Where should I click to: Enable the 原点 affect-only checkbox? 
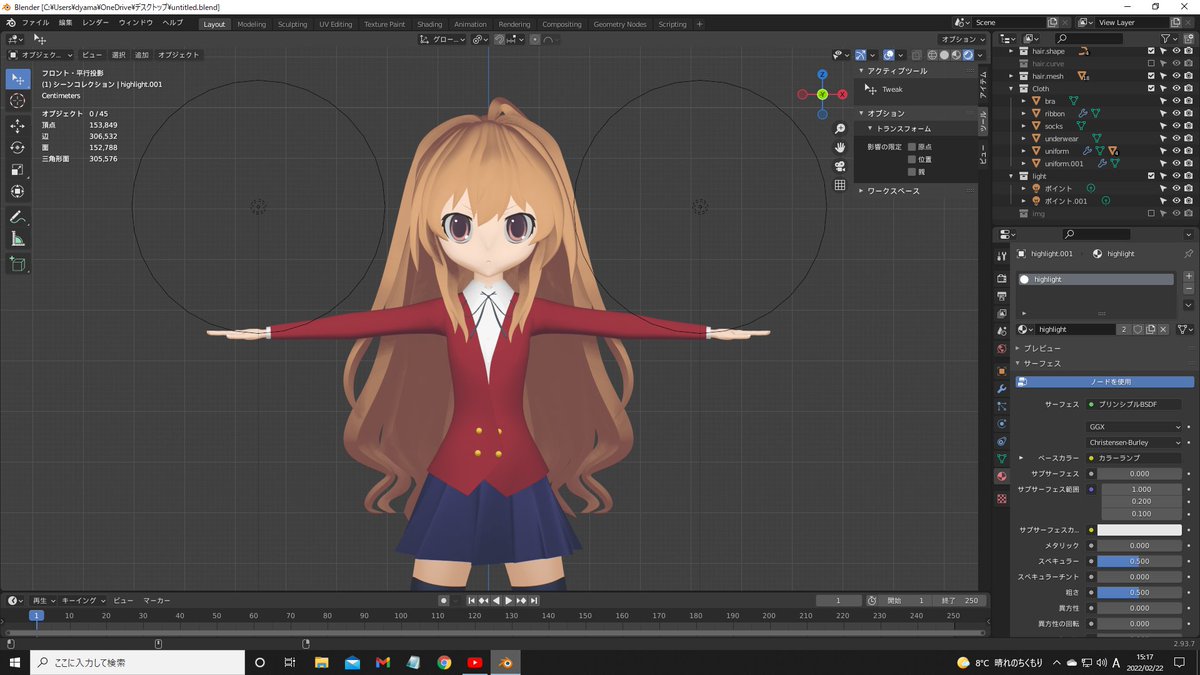(x=912, y=147)
